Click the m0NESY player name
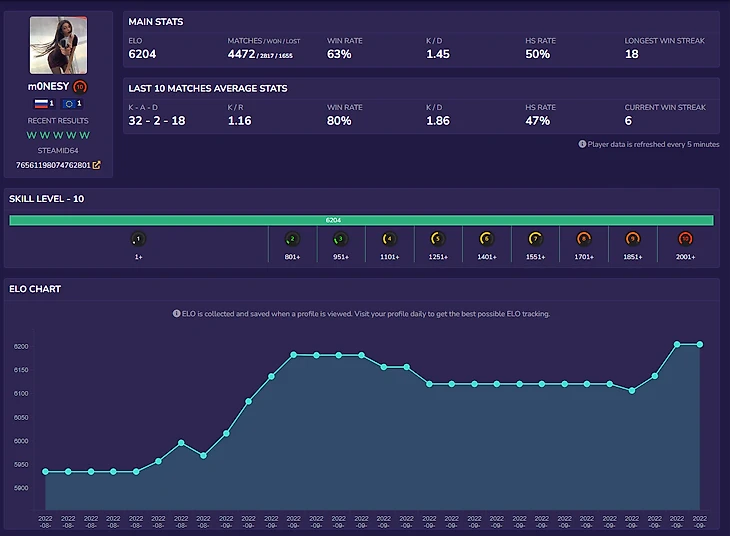The width and height of the screenshot is (730, 536). click(48, 87)
